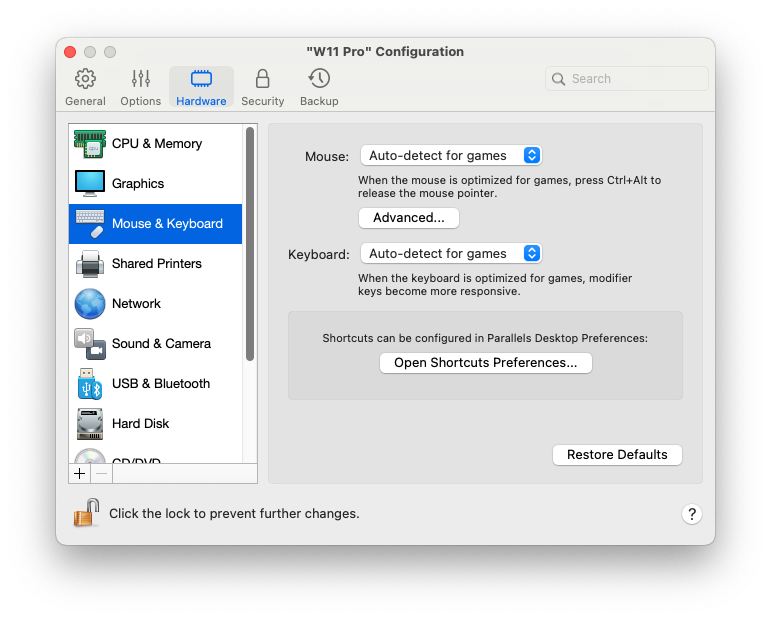Click the Advanced... mouse button
771x619 pixels.
pos(408,218)
